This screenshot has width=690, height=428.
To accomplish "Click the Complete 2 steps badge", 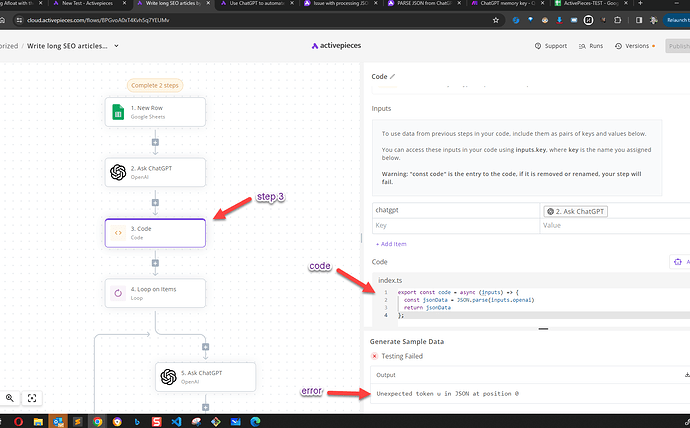I will (x=155, y=85).
